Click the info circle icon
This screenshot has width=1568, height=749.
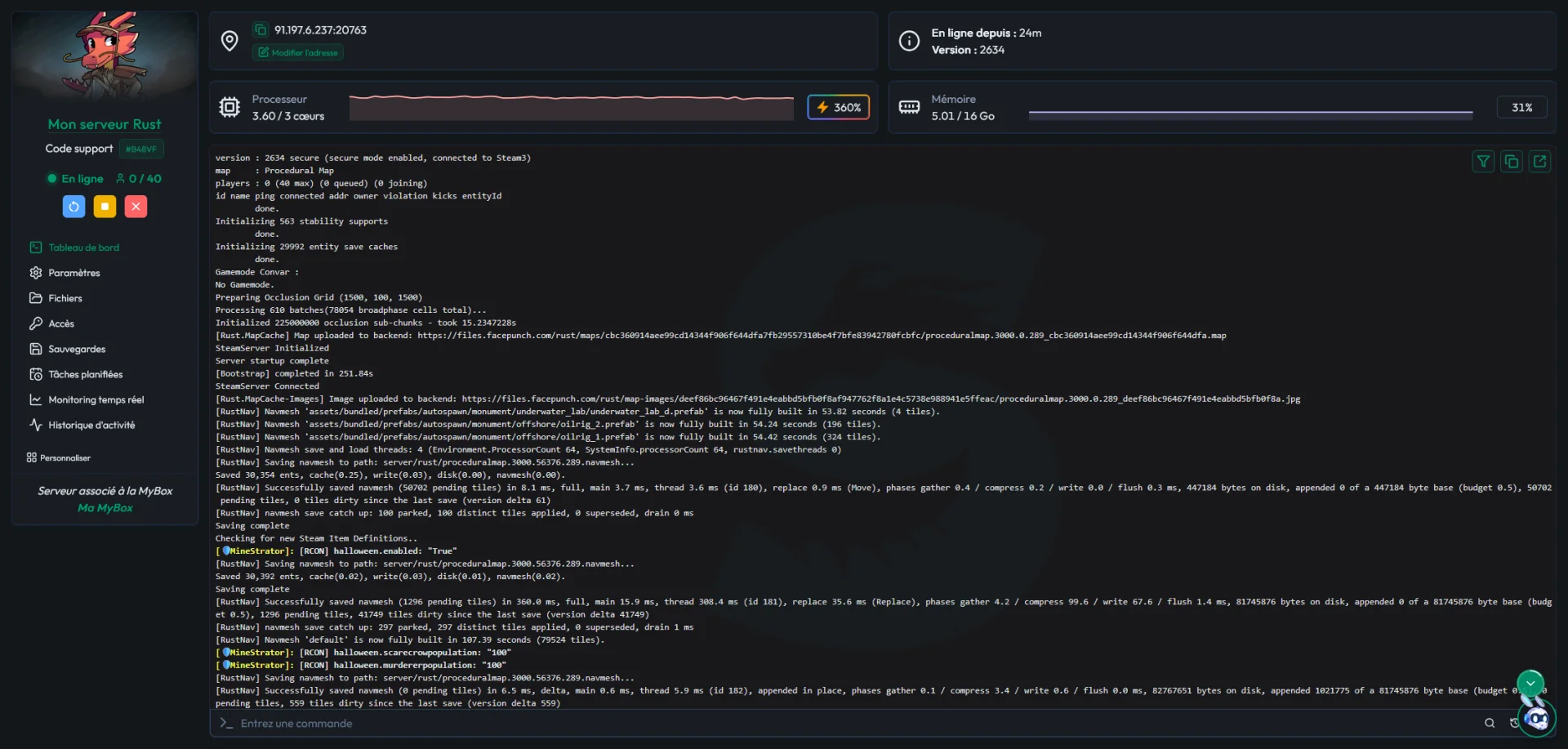click(909, 41)
